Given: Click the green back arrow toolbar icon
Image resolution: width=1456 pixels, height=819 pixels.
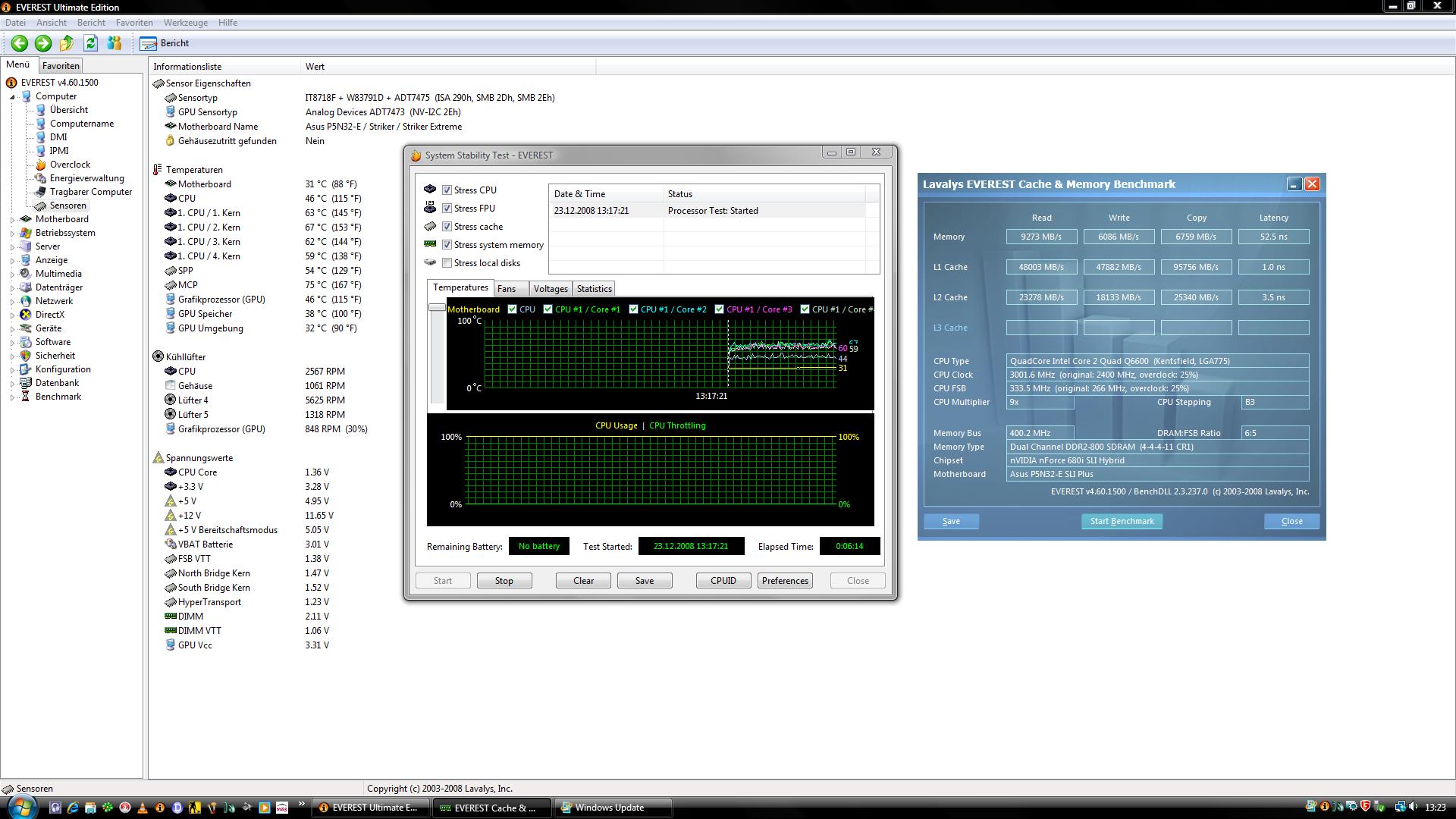Looking at the screenshot, I should point(20,43).
